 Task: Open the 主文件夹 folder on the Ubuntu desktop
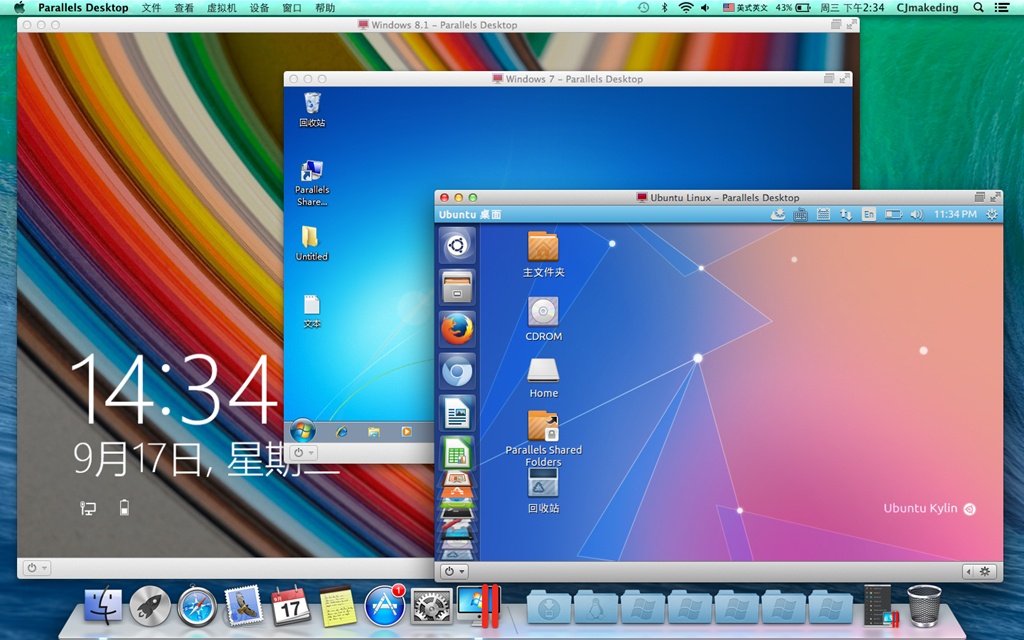pyautogui.click(x=543, y=248)
